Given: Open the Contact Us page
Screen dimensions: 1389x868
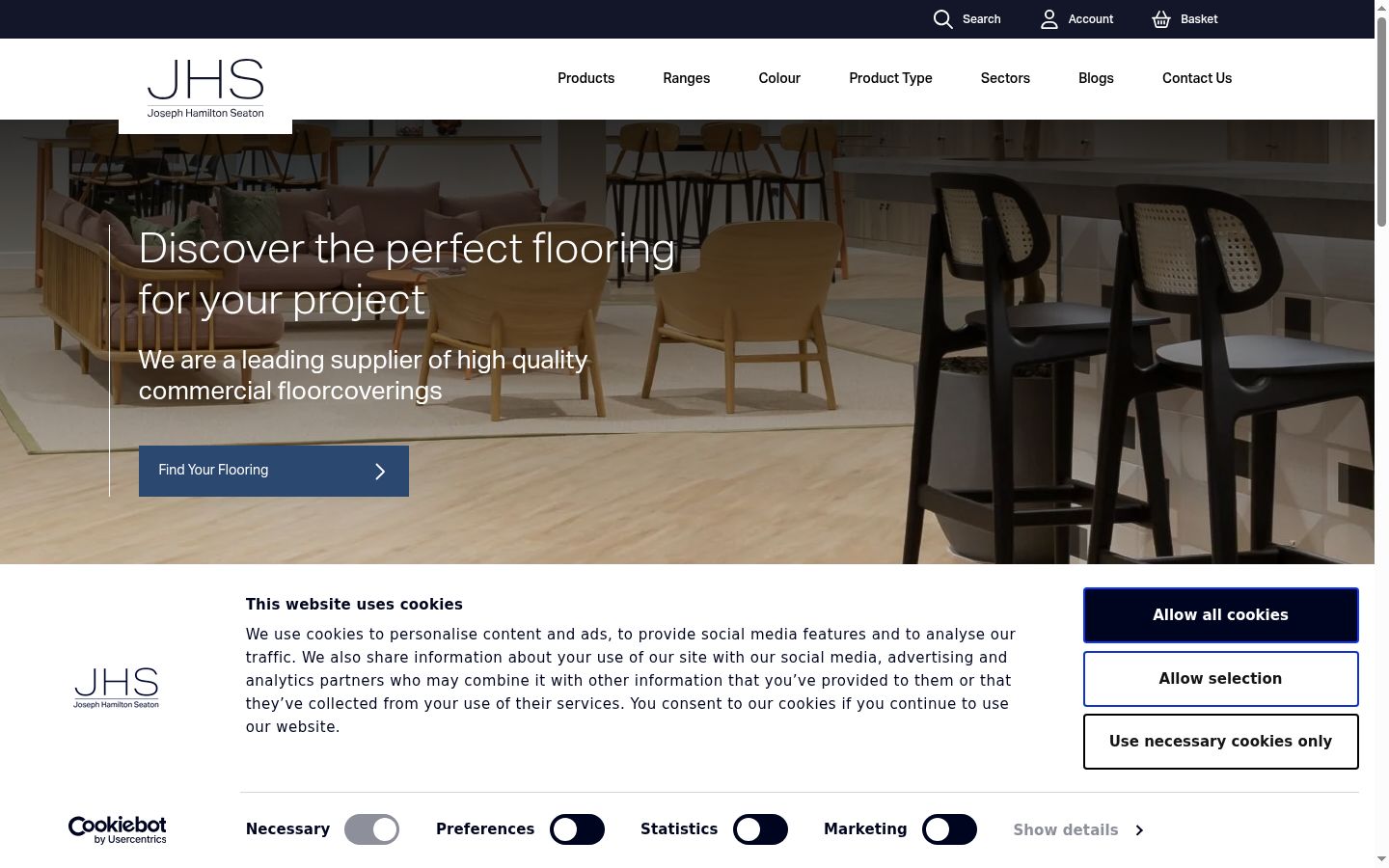Looking at the screenshot, I should click(x=1197, y=78).
